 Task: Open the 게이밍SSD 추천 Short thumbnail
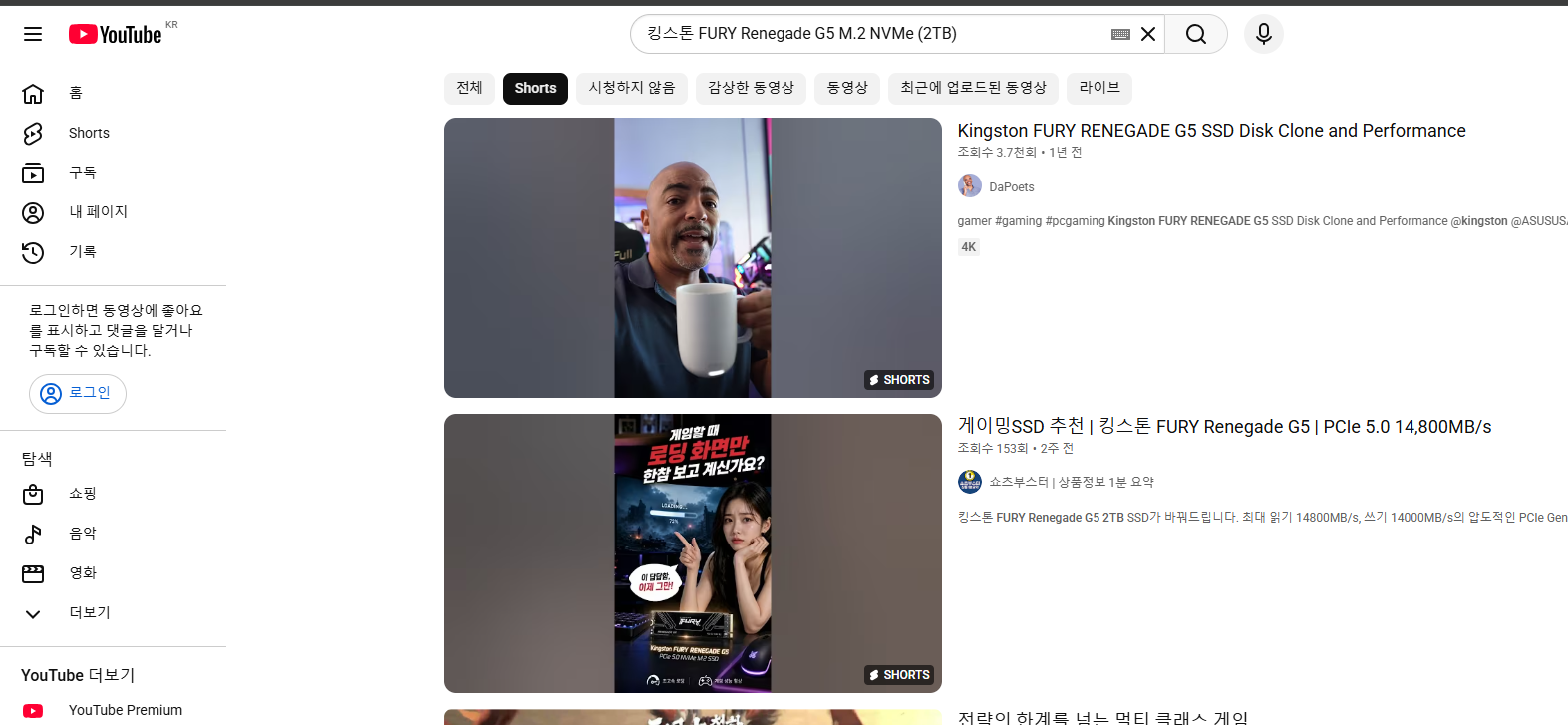pyautogui.click(x=693, y=553)
